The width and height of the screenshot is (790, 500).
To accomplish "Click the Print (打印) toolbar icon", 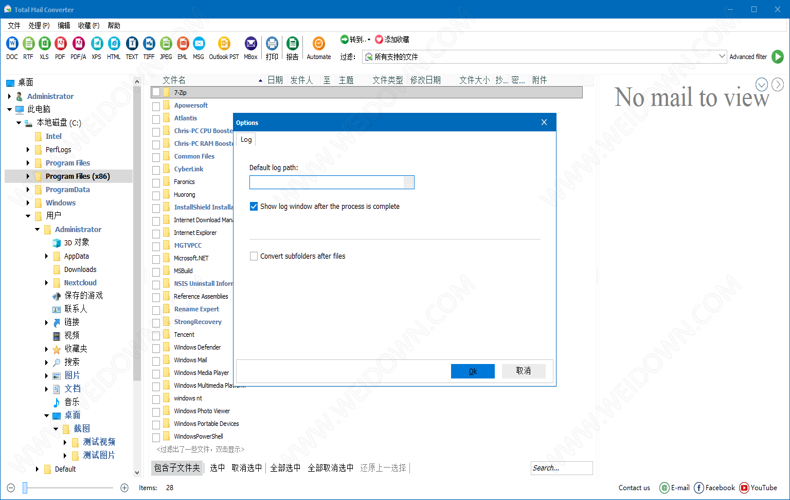I will (272, 43).
